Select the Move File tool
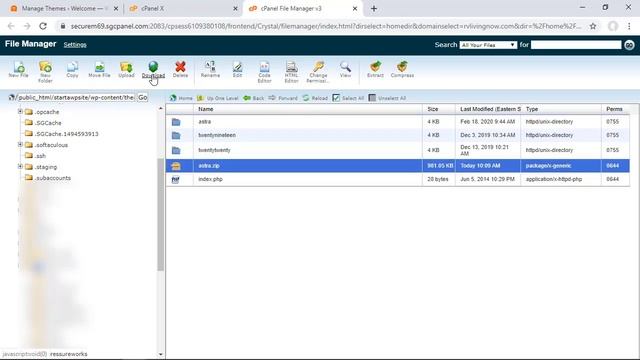The image size is (640, 360). (99, 69)
